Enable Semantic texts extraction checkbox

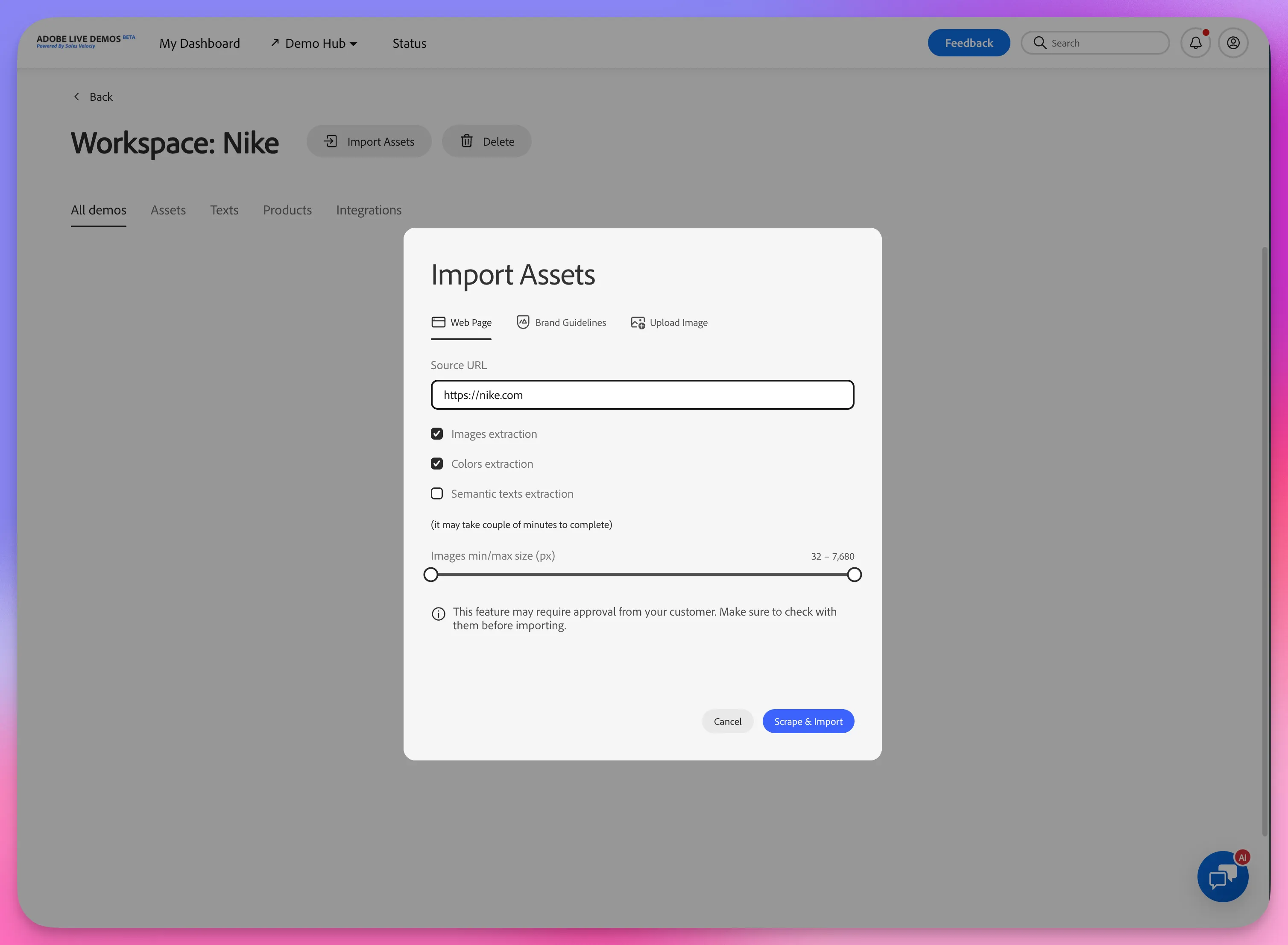[x=437, y=493]
